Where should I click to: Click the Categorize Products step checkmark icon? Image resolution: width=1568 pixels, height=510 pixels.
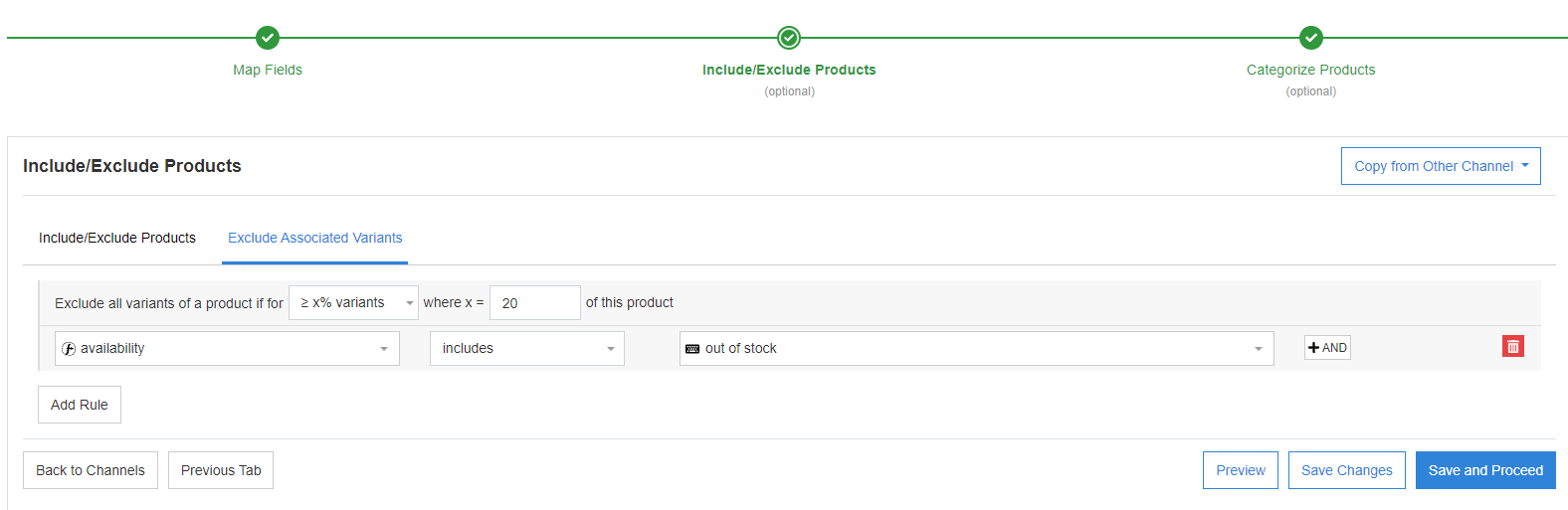1311,38
